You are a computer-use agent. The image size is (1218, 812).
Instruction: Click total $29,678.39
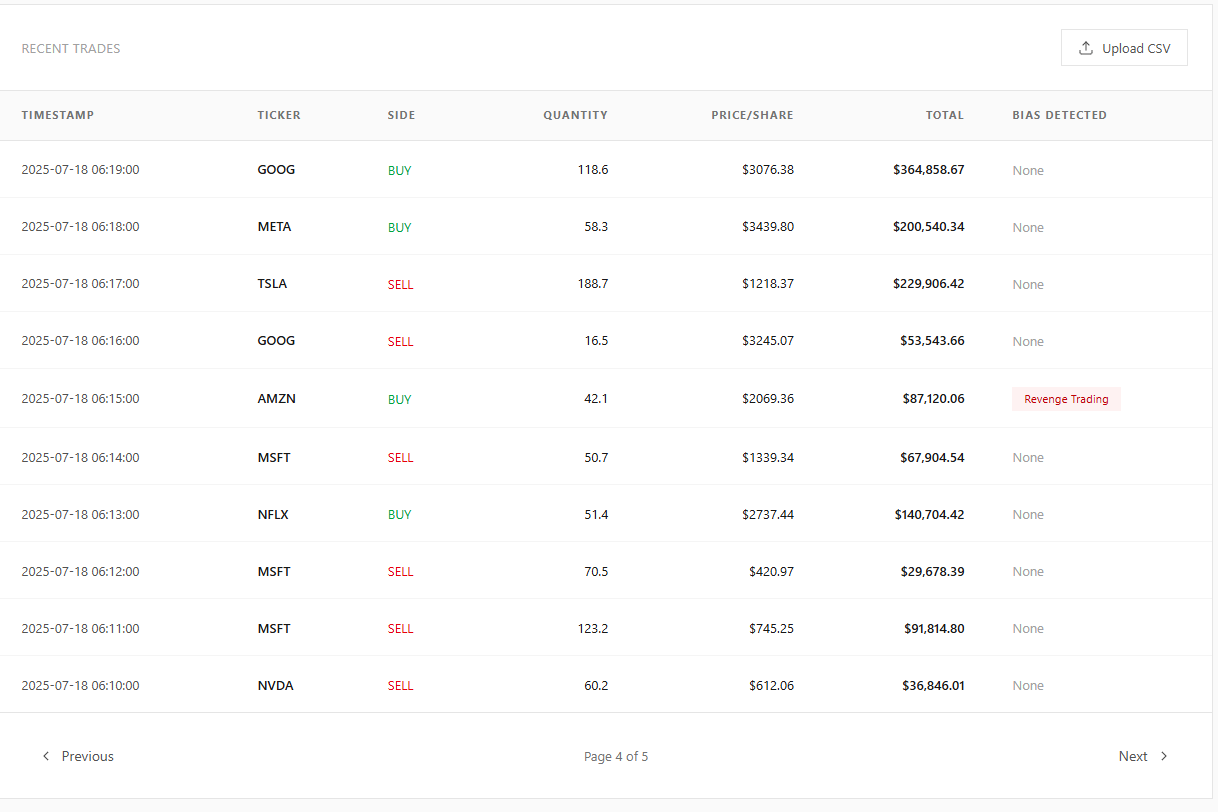coord(932,572)
